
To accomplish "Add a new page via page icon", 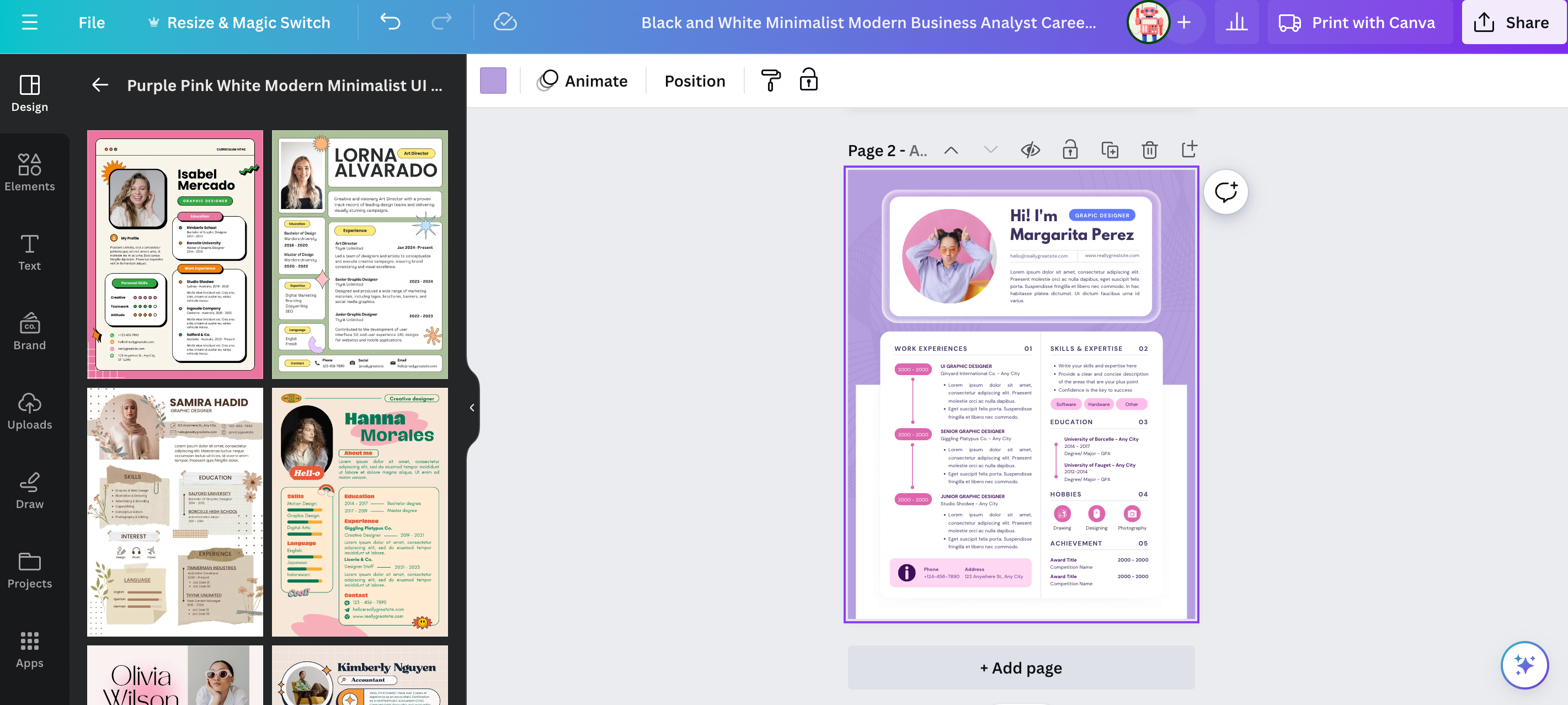I will click(x=1189, y=149).
